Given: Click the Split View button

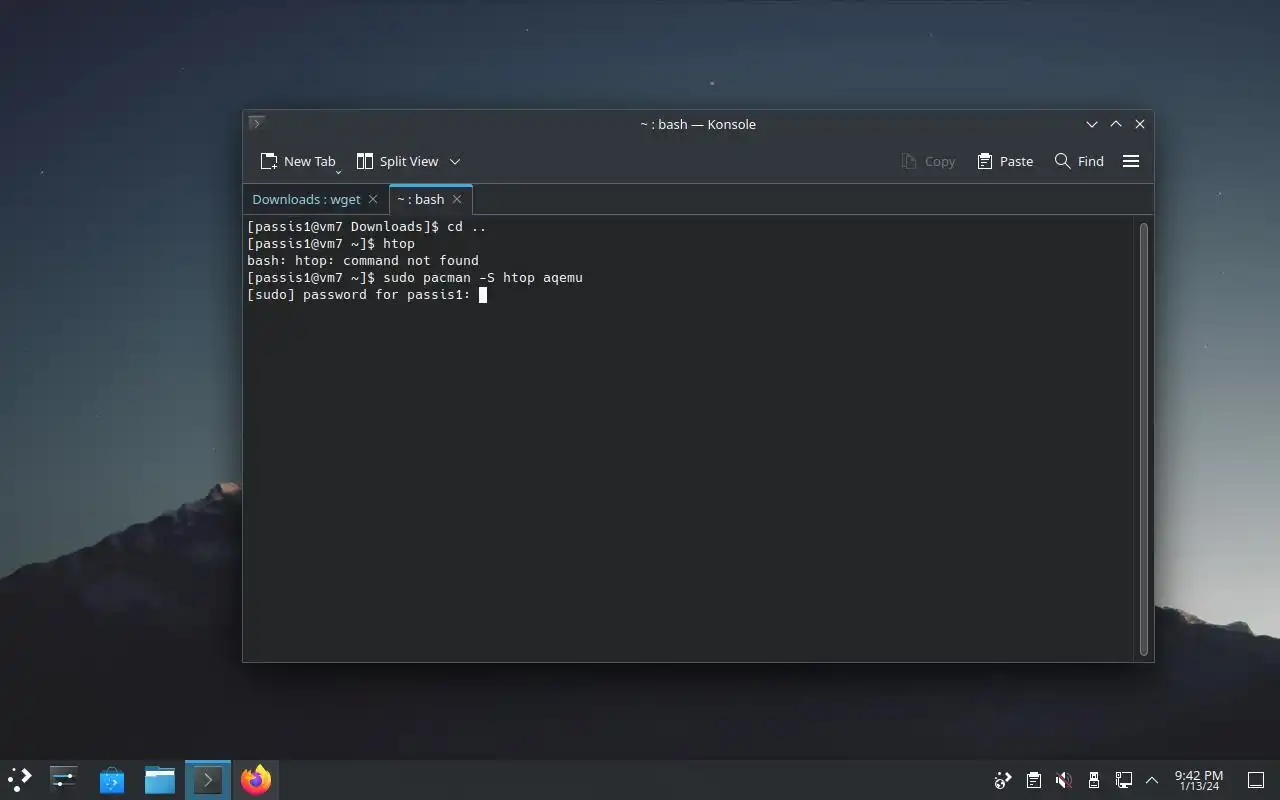Looking at the screenshot, I should 397,161.
